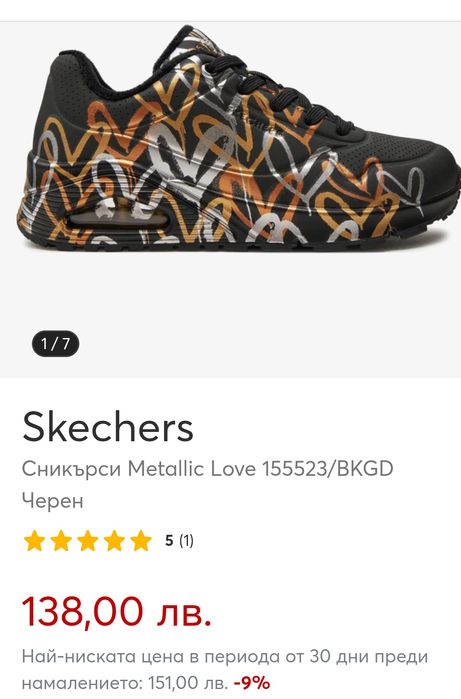Click the air cushion window on sole
Screen dimensions: 461x699
click(119, 219)
